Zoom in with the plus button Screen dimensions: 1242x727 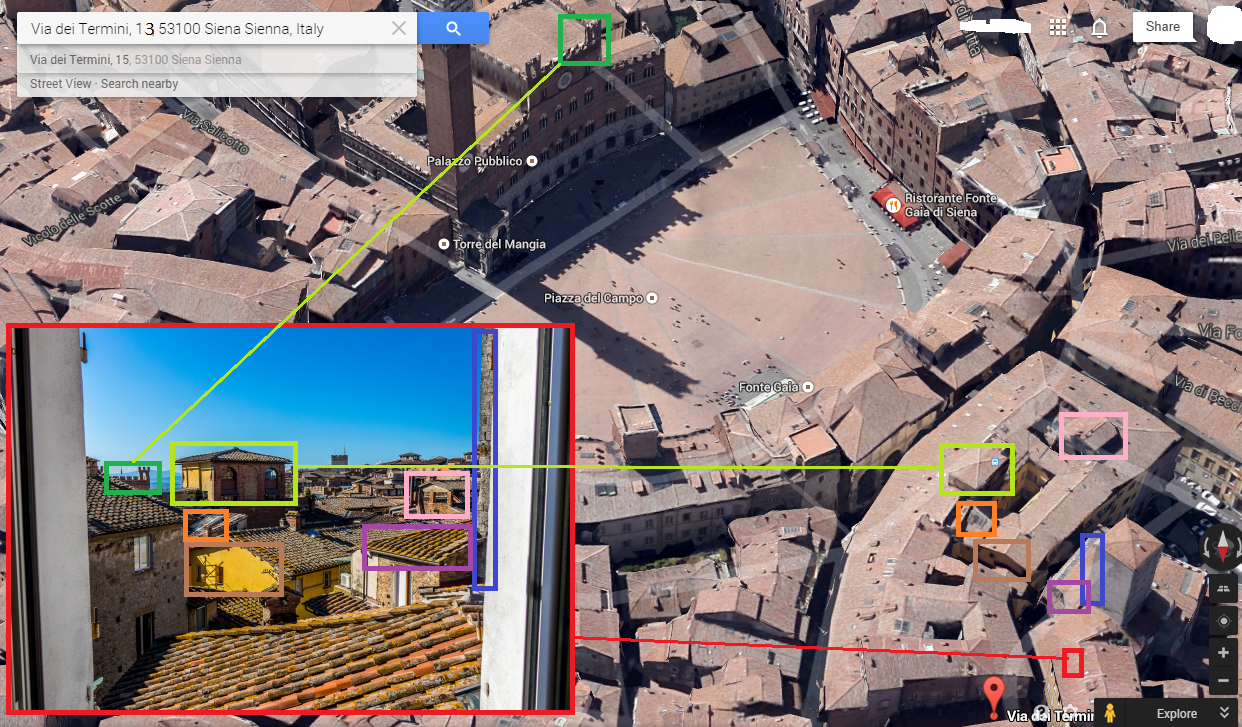[1222, 653]
